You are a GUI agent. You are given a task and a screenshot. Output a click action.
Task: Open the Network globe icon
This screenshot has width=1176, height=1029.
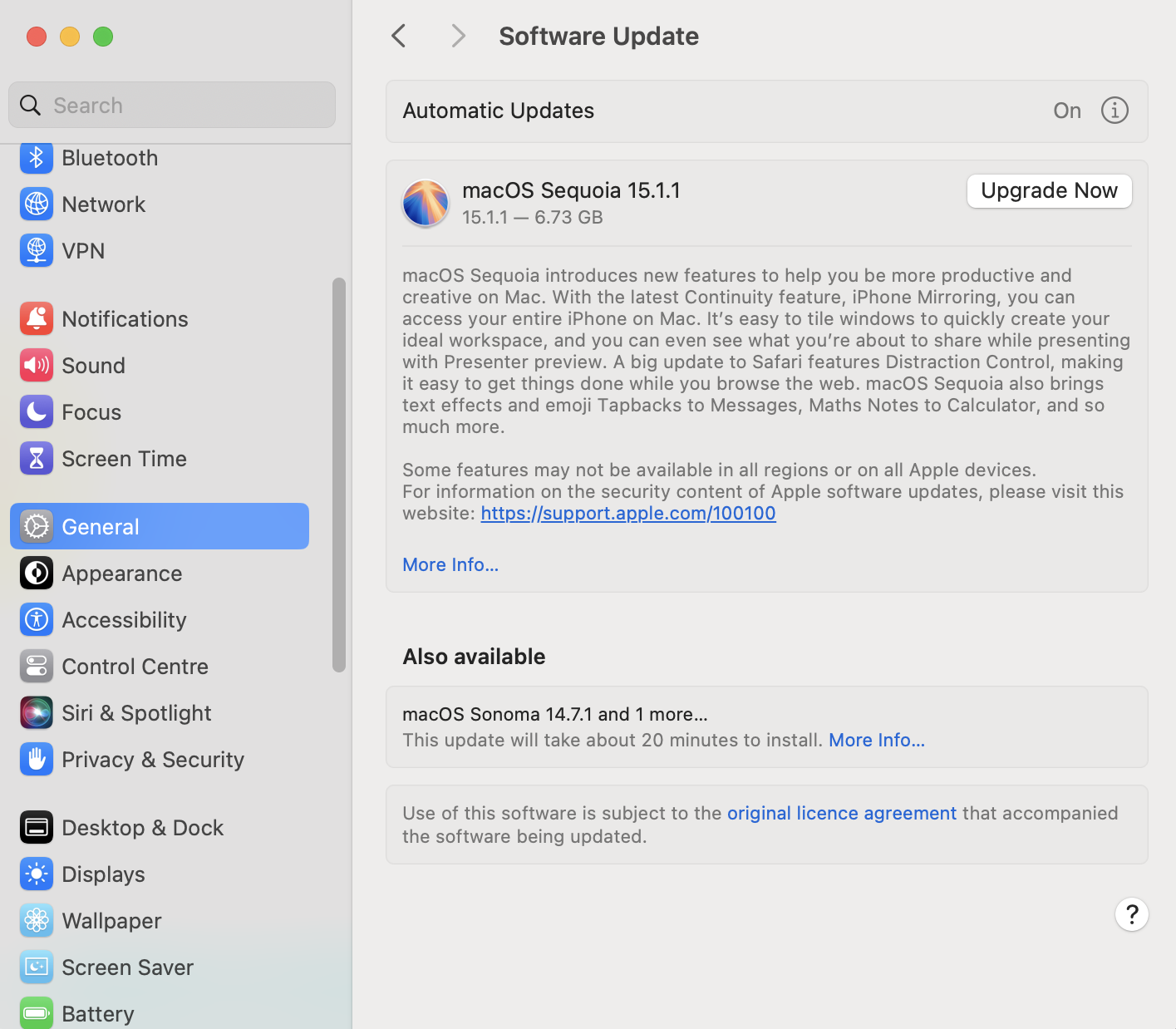pyautogui.click(x=37, y=204)
